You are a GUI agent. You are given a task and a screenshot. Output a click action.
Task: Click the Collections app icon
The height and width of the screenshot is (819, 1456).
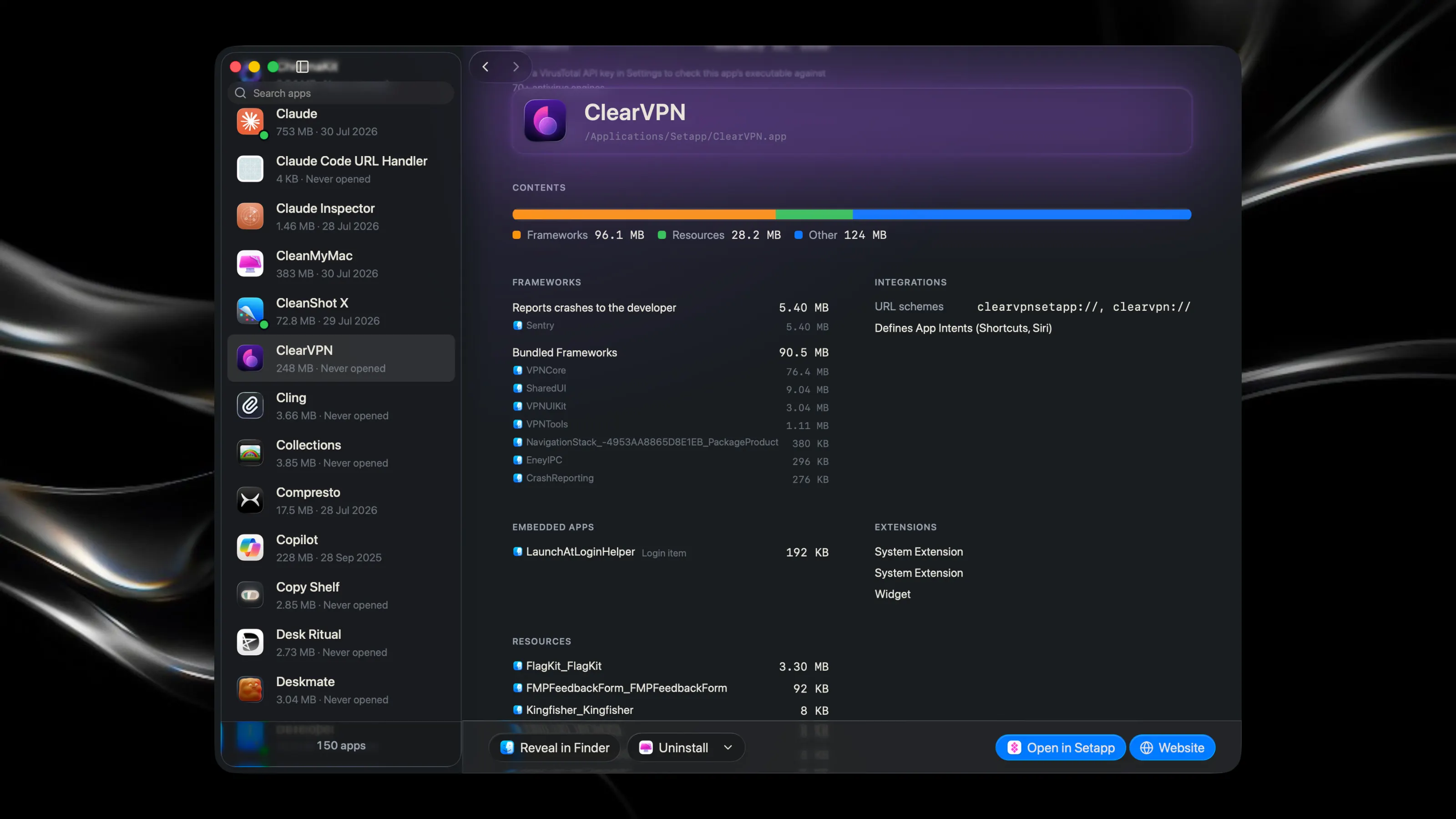(250, 453)
